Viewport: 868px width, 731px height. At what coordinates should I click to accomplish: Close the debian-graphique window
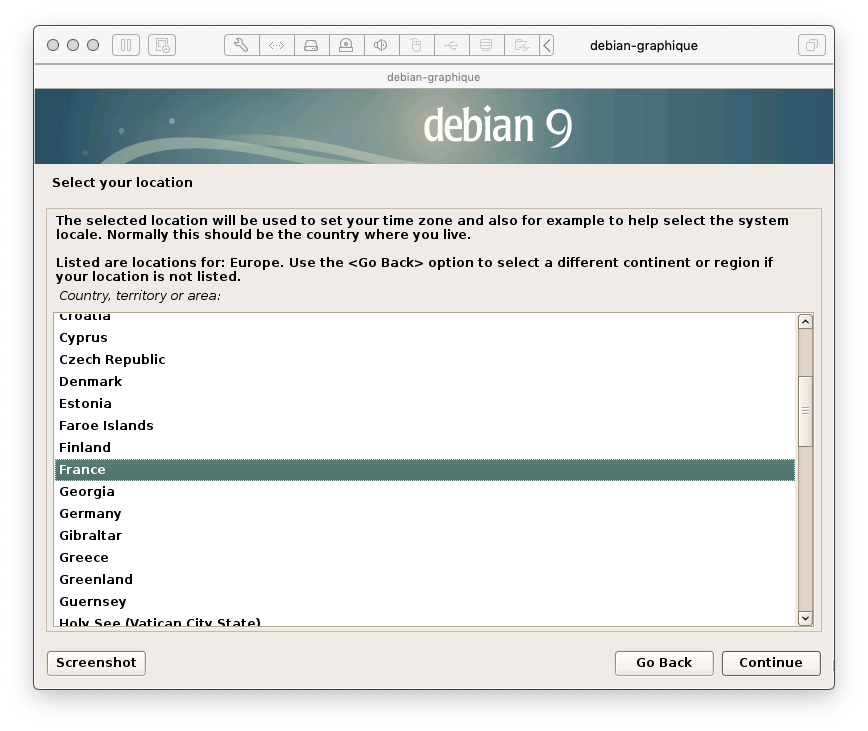coord(53,45)
